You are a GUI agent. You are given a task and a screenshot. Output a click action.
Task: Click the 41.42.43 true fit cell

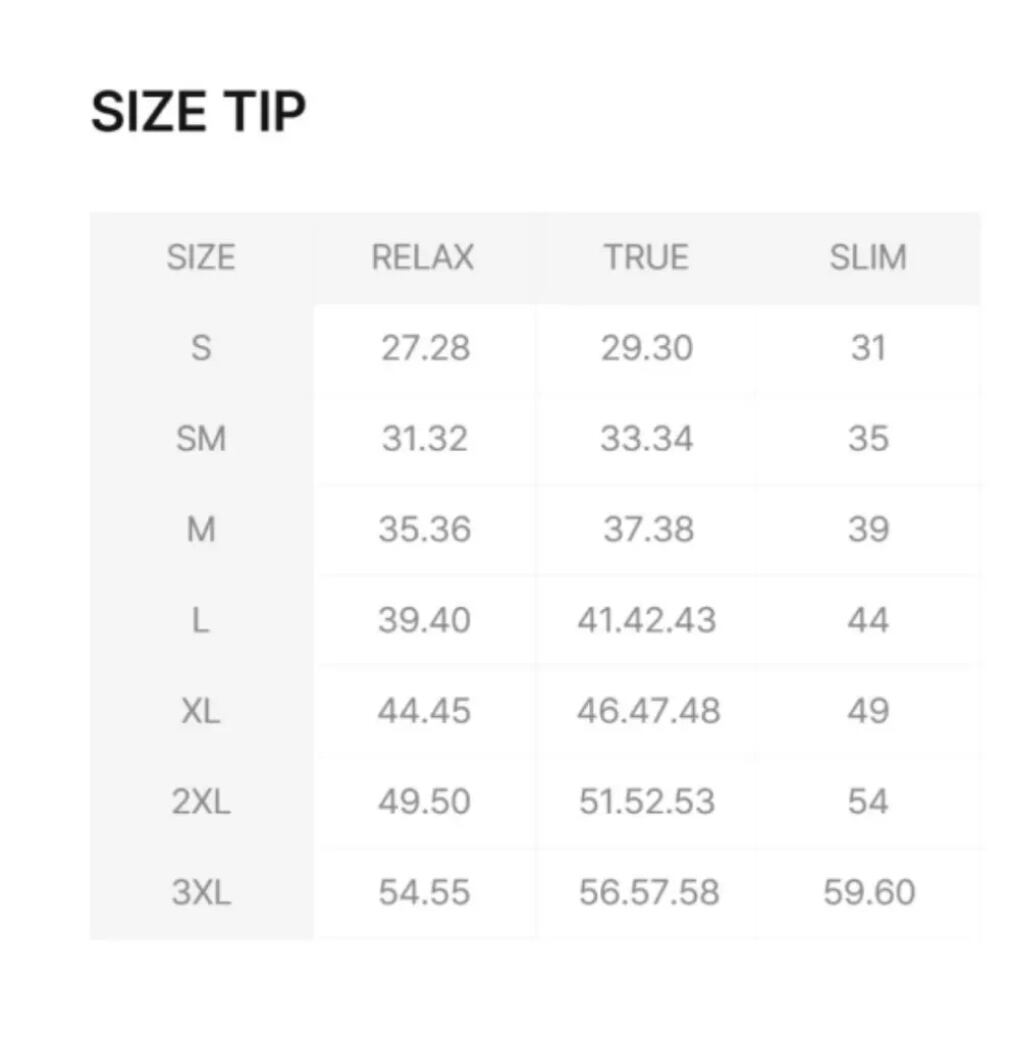pyautogui.click(x=647, y=621)
